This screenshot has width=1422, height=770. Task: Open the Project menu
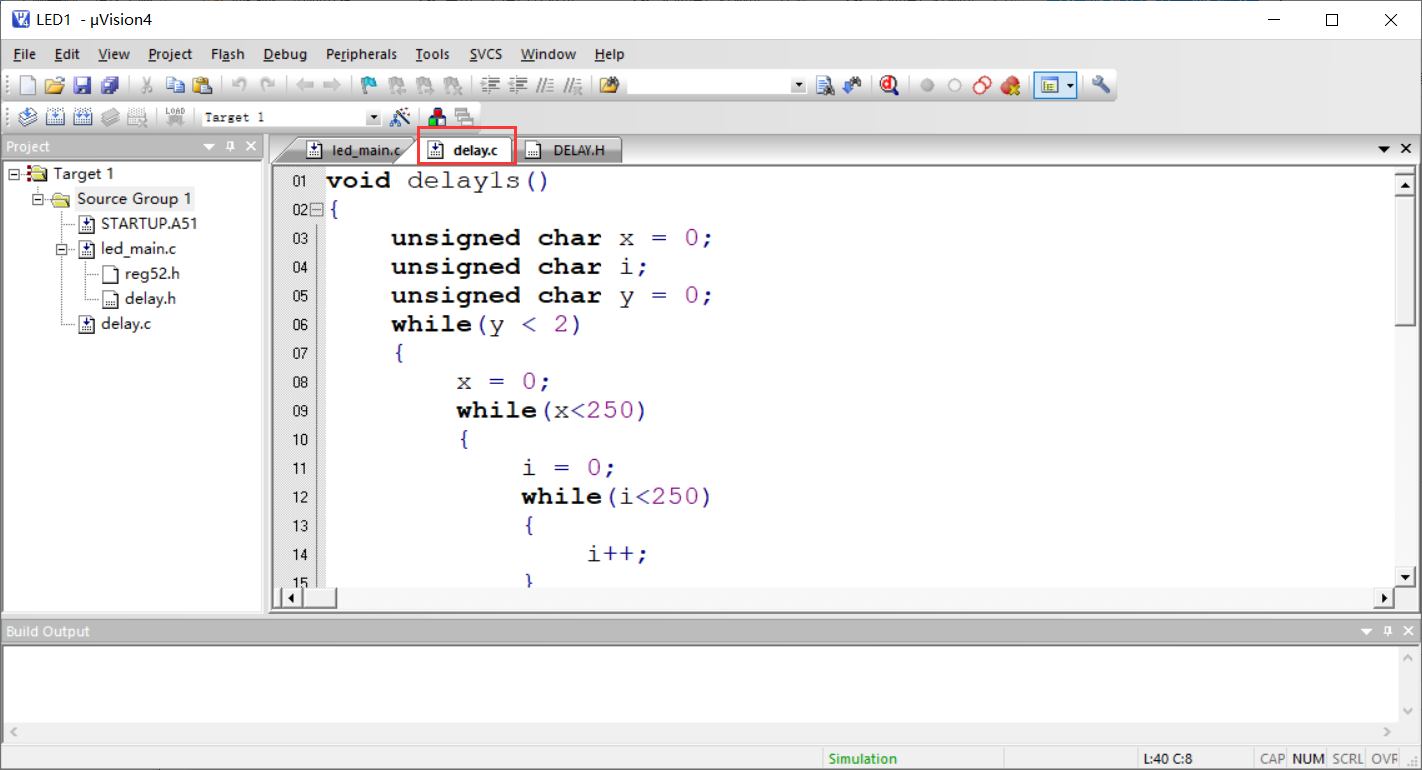tap(170, 54)
